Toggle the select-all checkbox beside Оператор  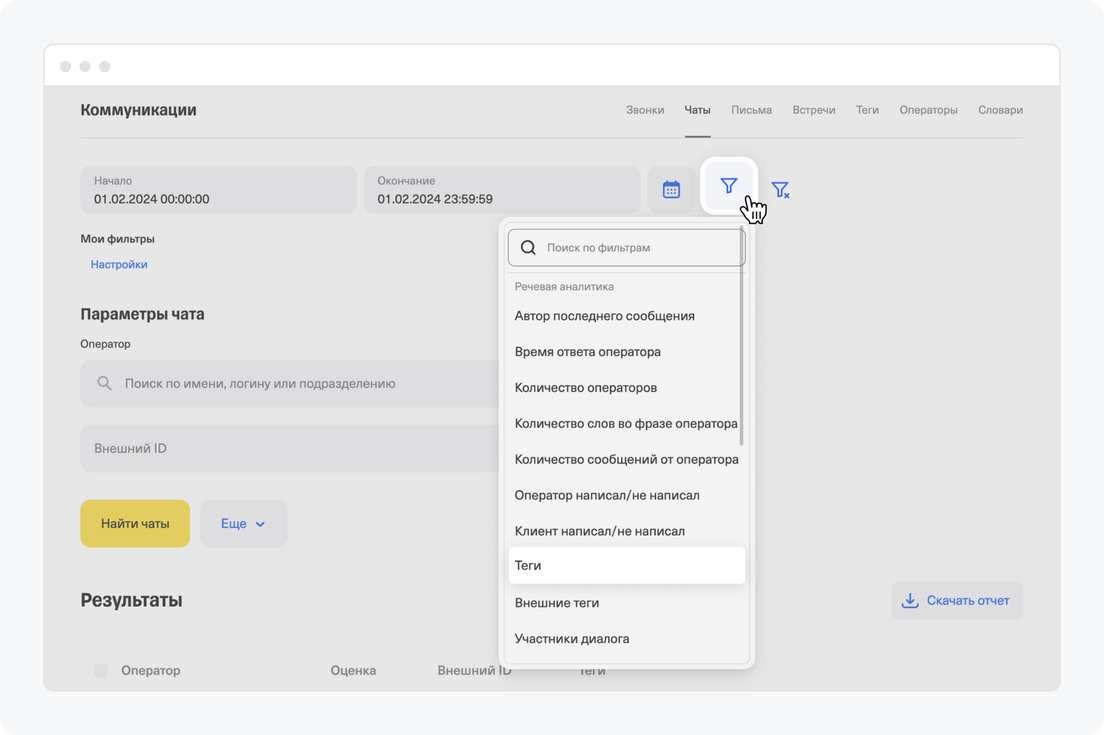click(x=101, y=670)
